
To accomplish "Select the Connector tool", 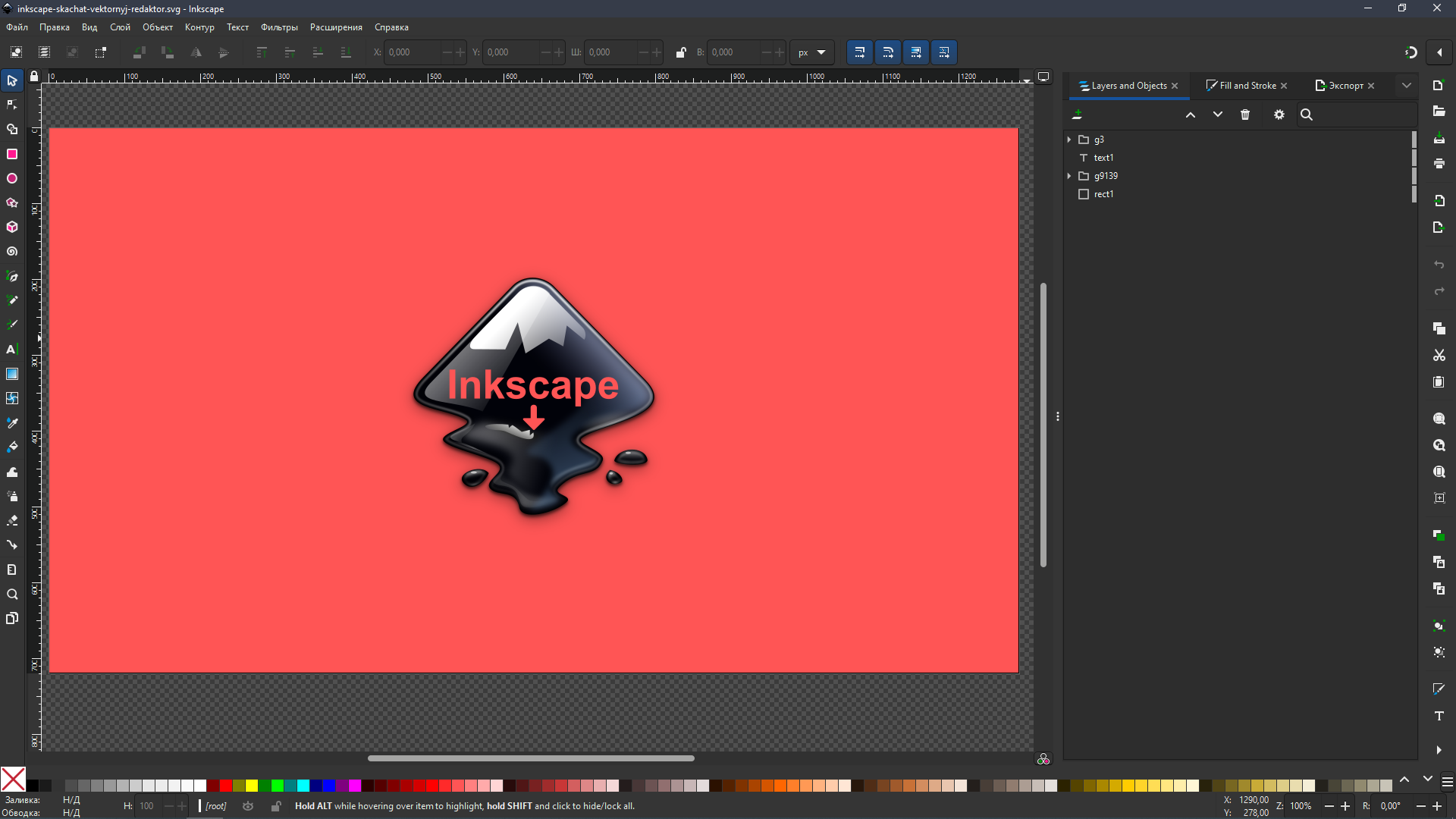I will (x=12, y=544).
